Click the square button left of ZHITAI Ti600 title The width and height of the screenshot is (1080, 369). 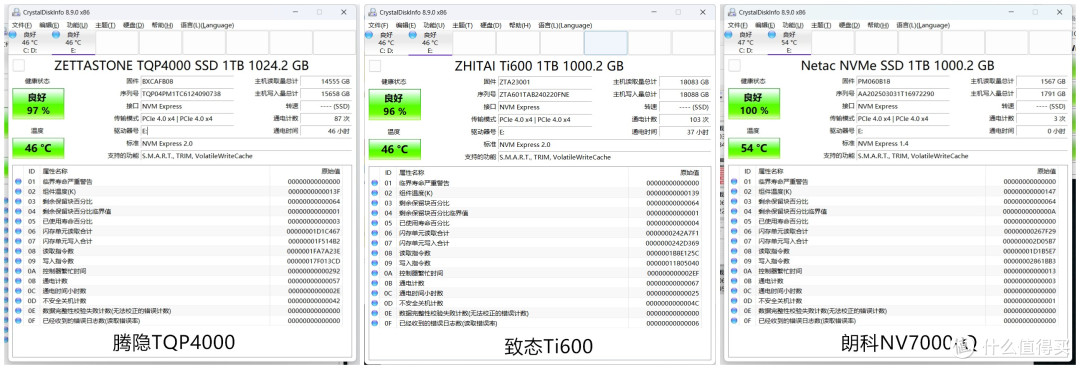click(x=375, y=65)
